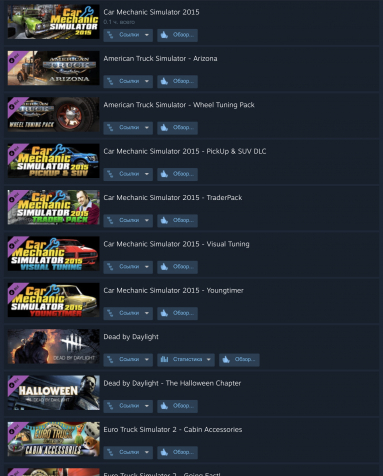Click thumbs-up icon for Halloween Chapter DLC
Image resolution: width=383 pixels, height=476 pixels.
[164, 406]
